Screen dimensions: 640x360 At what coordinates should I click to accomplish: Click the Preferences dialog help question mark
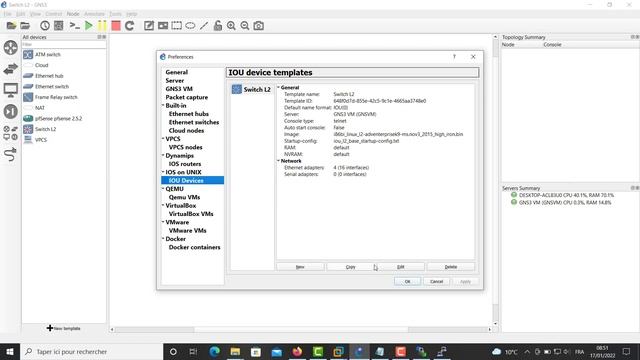pos(454,57)
